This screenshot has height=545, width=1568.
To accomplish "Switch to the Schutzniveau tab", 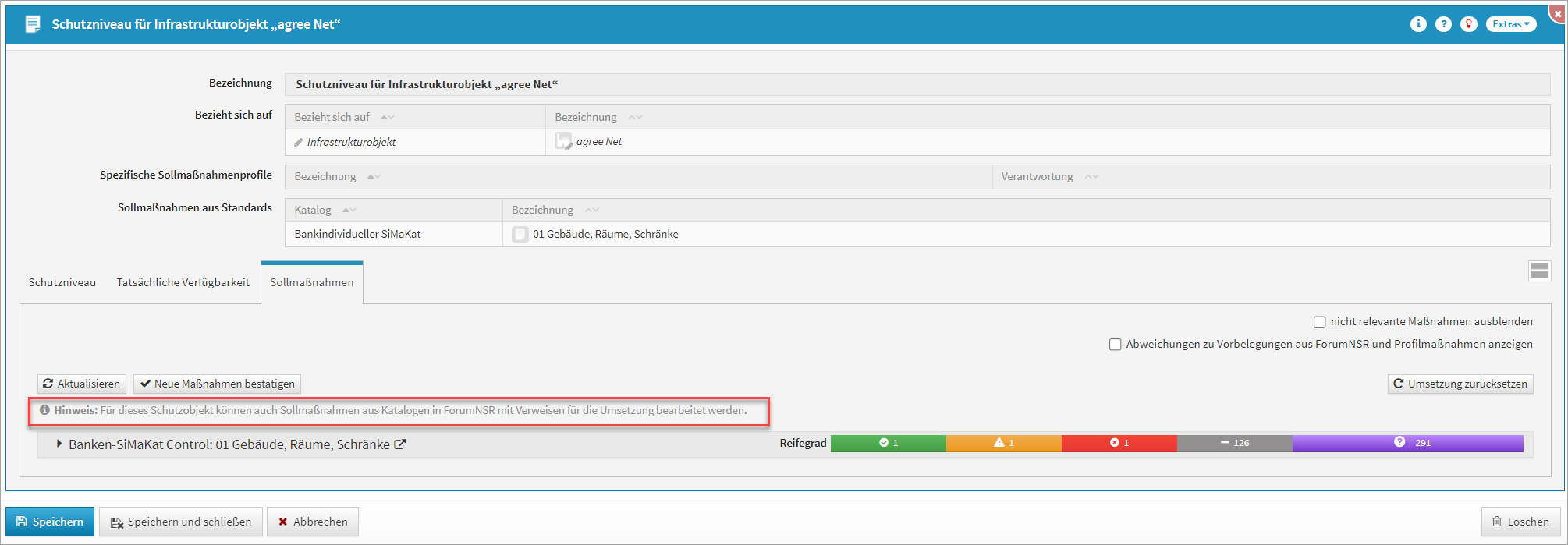I will [x=62, y=282].
